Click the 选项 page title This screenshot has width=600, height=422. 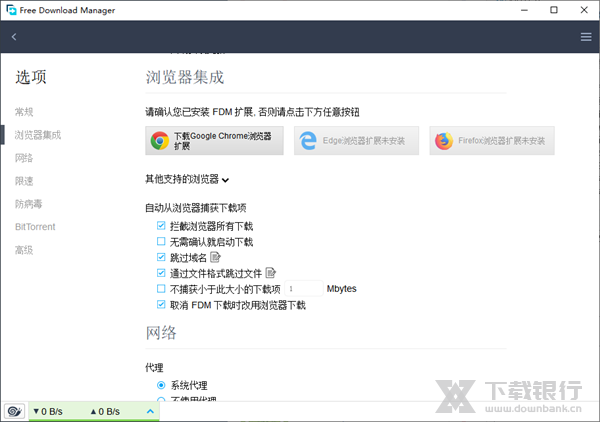[x=31, y=77]
